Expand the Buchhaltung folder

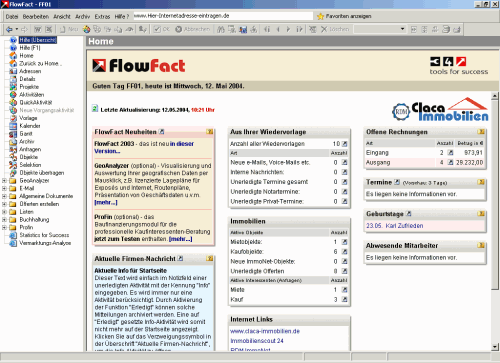tap(4, 220)
